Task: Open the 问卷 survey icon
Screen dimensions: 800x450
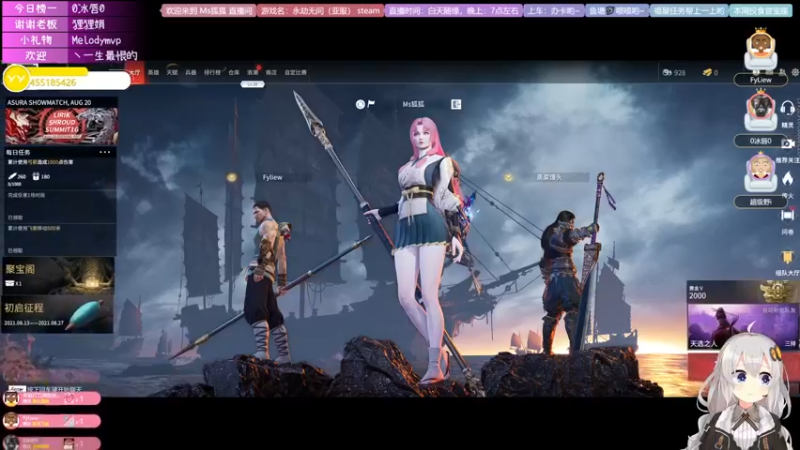Action: point(787,216)
